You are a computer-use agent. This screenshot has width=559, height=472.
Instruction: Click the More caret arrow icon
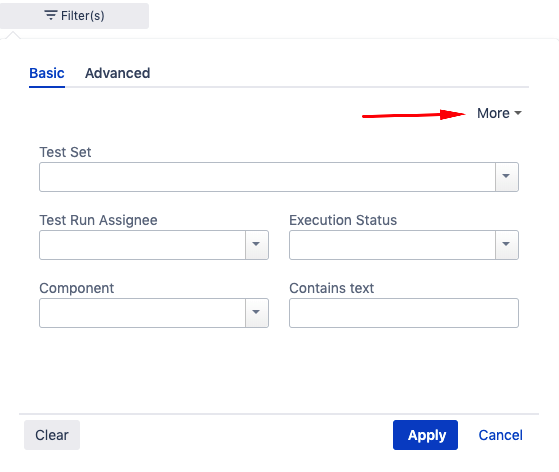tap(518, 113)
